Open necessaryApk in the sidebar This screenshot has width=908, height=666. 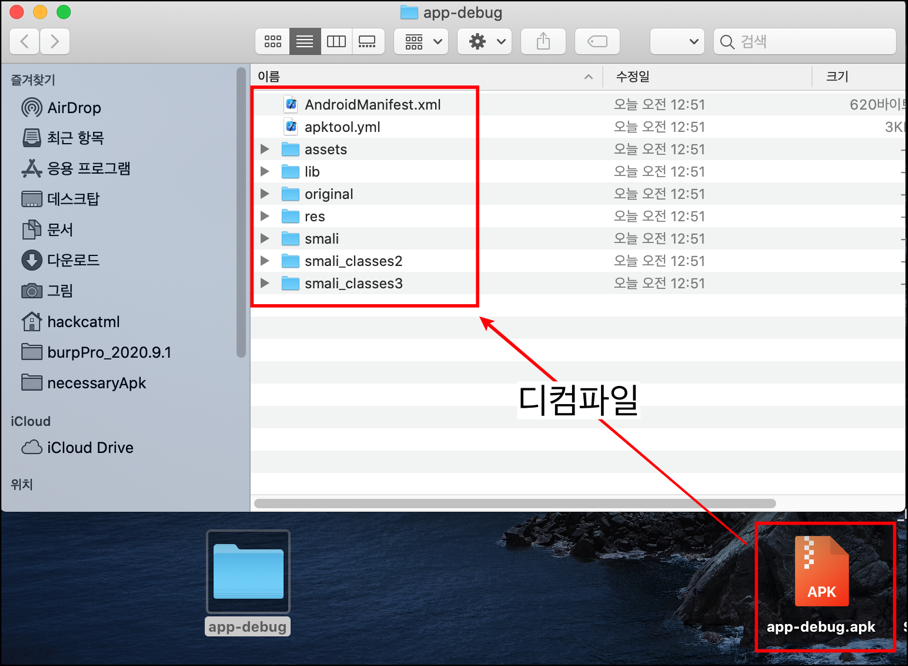pyautogui.click(x=83, y=383)
